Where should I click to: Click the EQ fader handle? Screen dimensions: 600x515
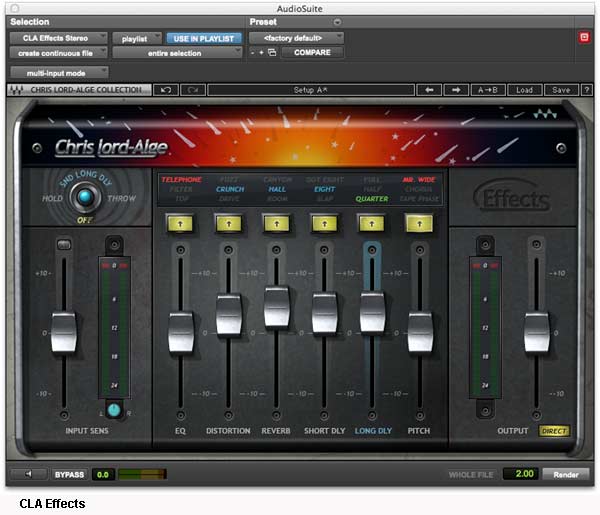click(181, 332)
